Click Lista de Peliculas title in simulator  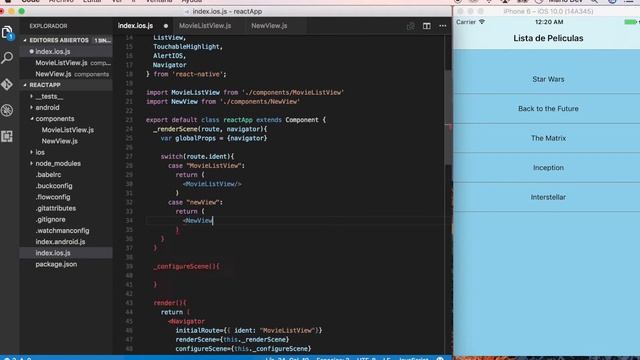click(548, 38)
